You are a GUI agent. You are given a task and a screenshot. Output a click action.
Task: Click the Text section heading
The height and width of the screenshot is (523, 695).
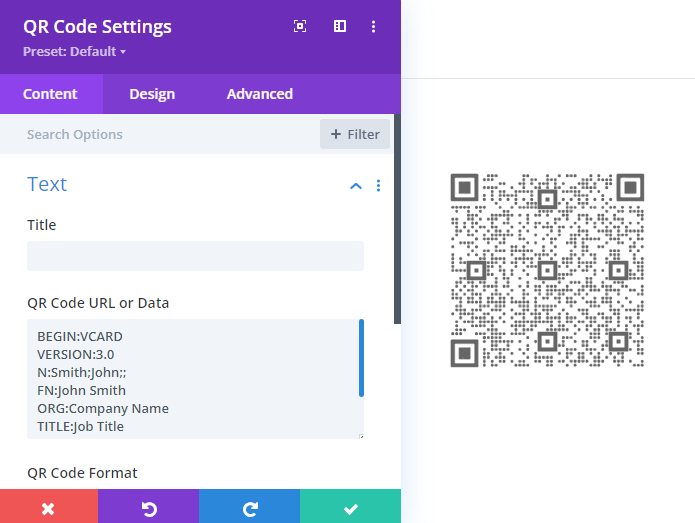(47, 184)
